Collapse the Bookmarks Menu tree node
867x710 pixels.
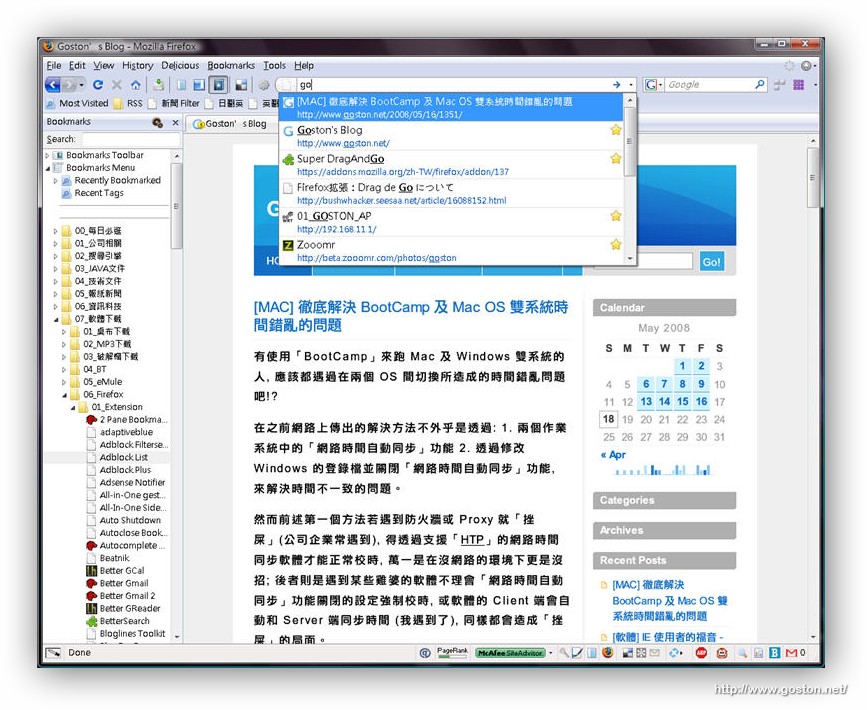[x=48, y=168]
